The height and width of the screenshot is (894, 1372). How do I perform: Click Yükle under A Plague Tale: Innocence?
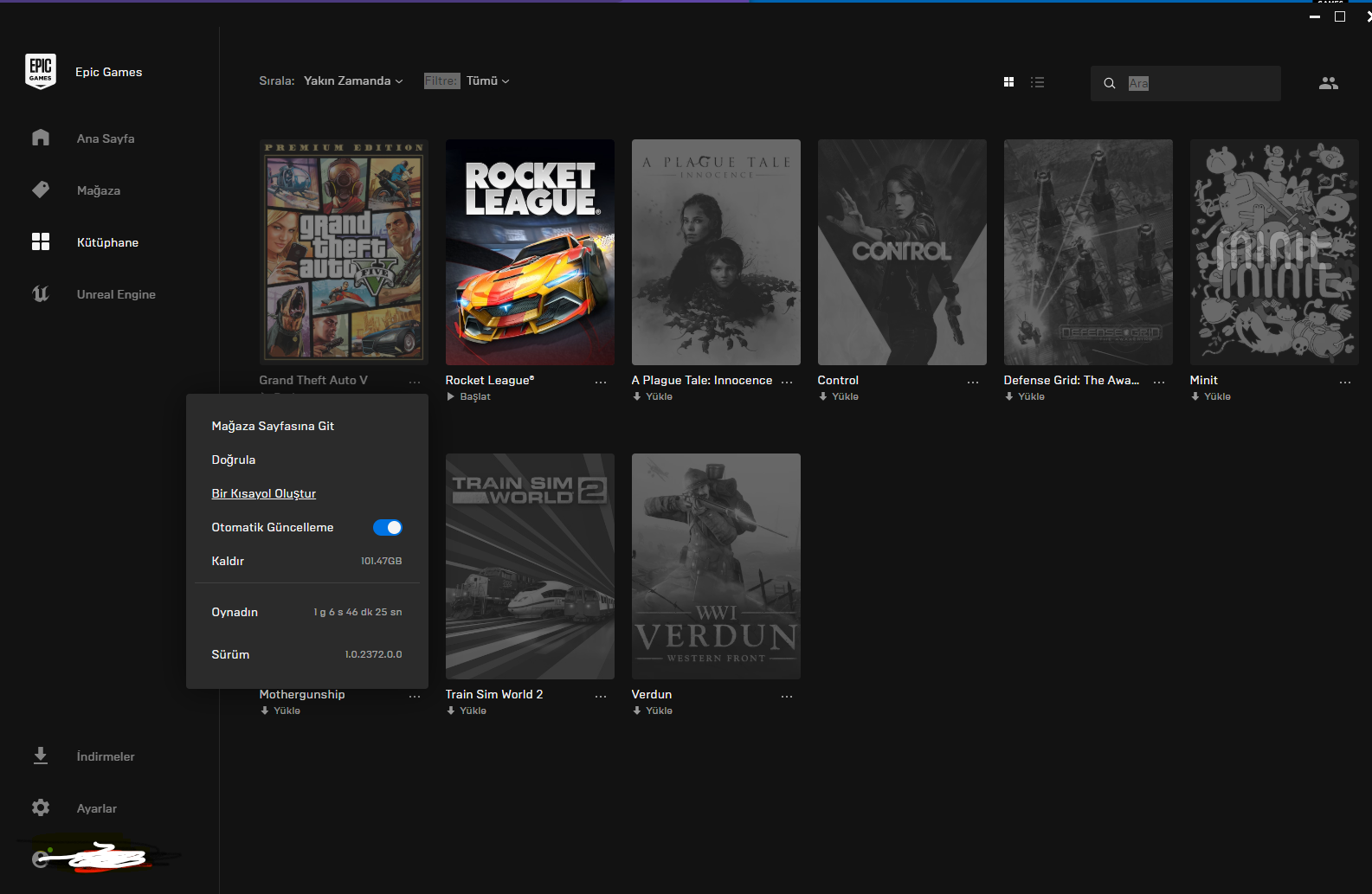[653, 396]
